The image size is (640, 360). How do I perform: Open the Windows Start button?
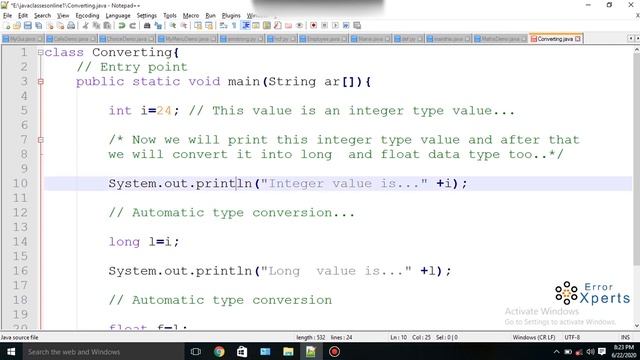point(11,352)
